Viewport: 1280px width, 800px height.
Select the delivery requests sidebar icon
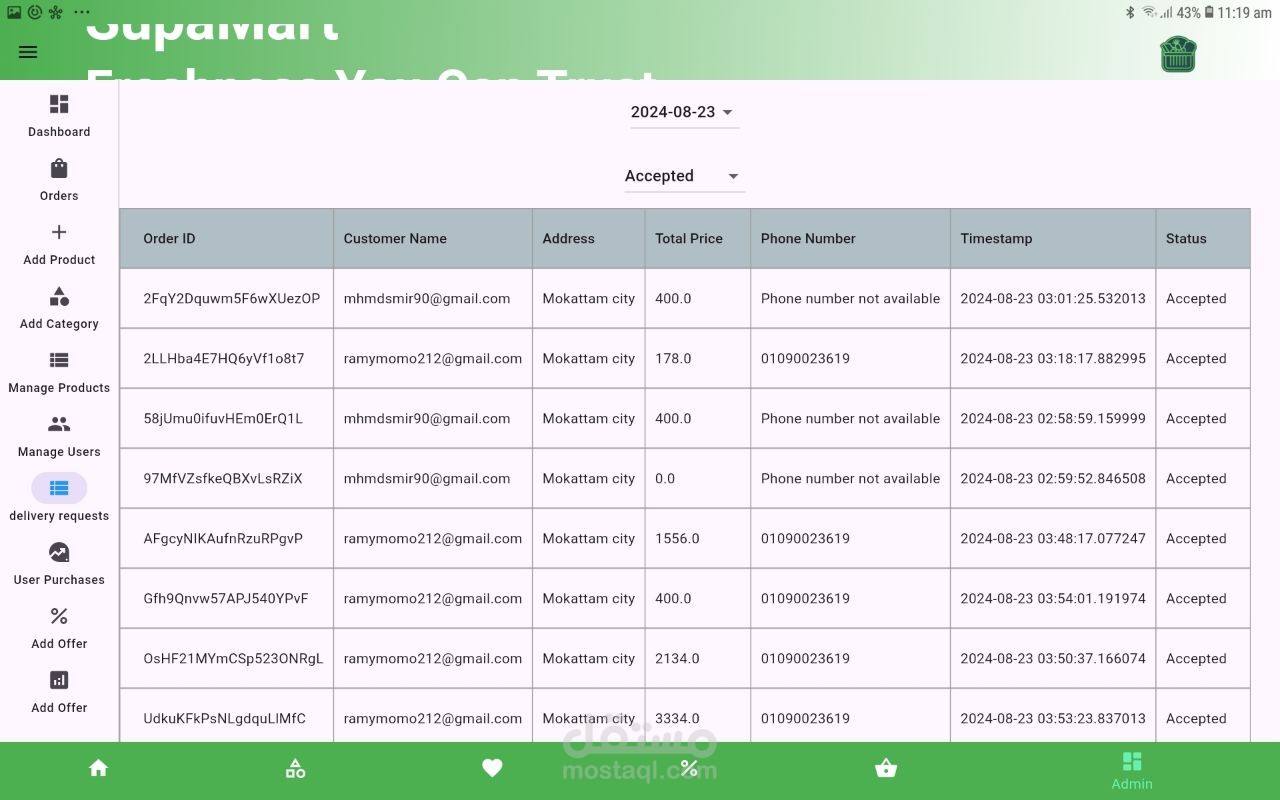(59, 488)
